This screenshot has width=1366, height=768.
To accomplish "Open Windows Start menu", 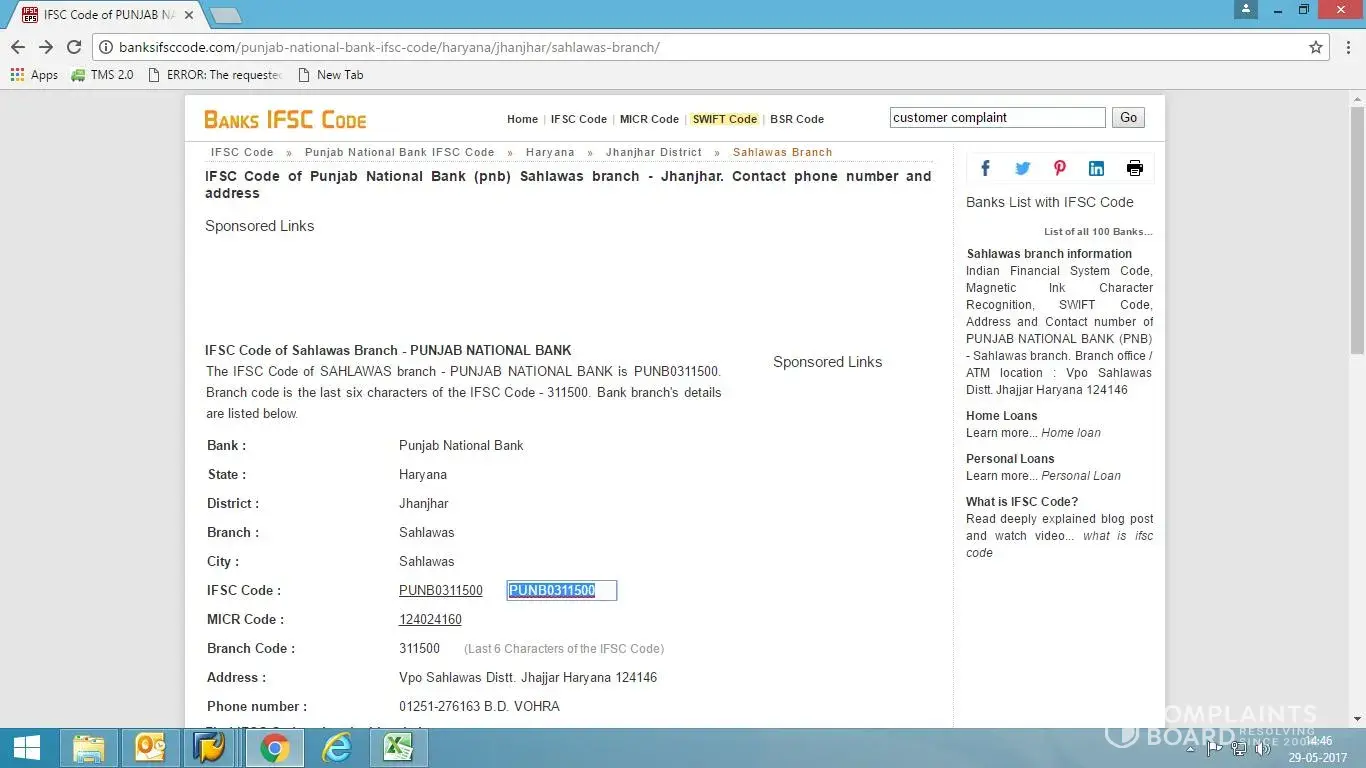I will tap(27, 748).
